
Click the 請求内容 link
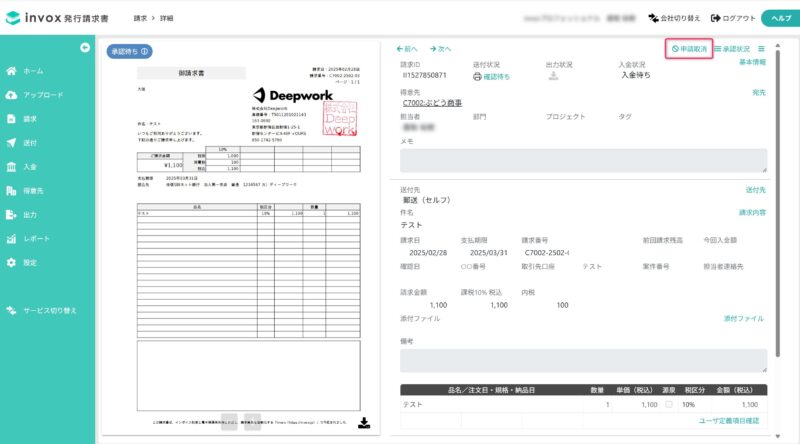coord(753,212)
